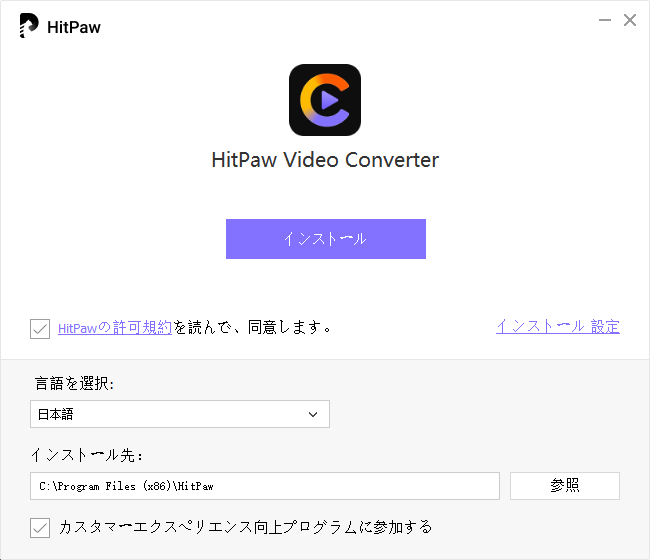Click the HitPaw Video Converter title text
Viewport: 650px width, 560px height.
(x=325, y=160)
